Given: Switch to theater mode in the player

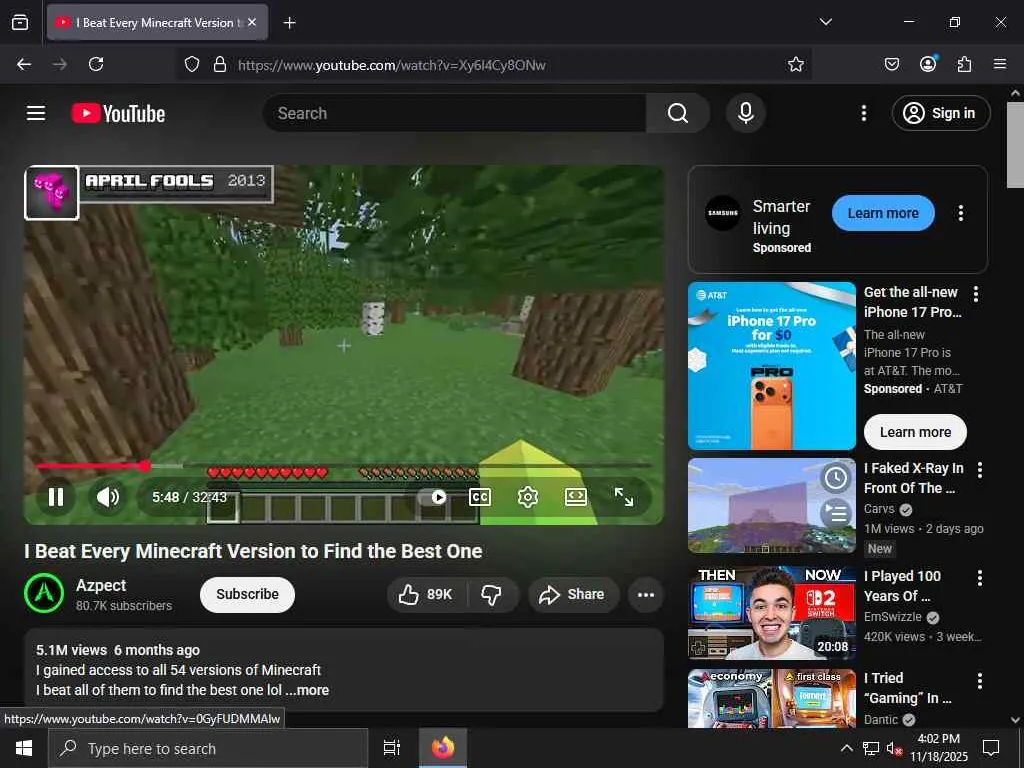Looking at the screenshot, I should 575,498.
